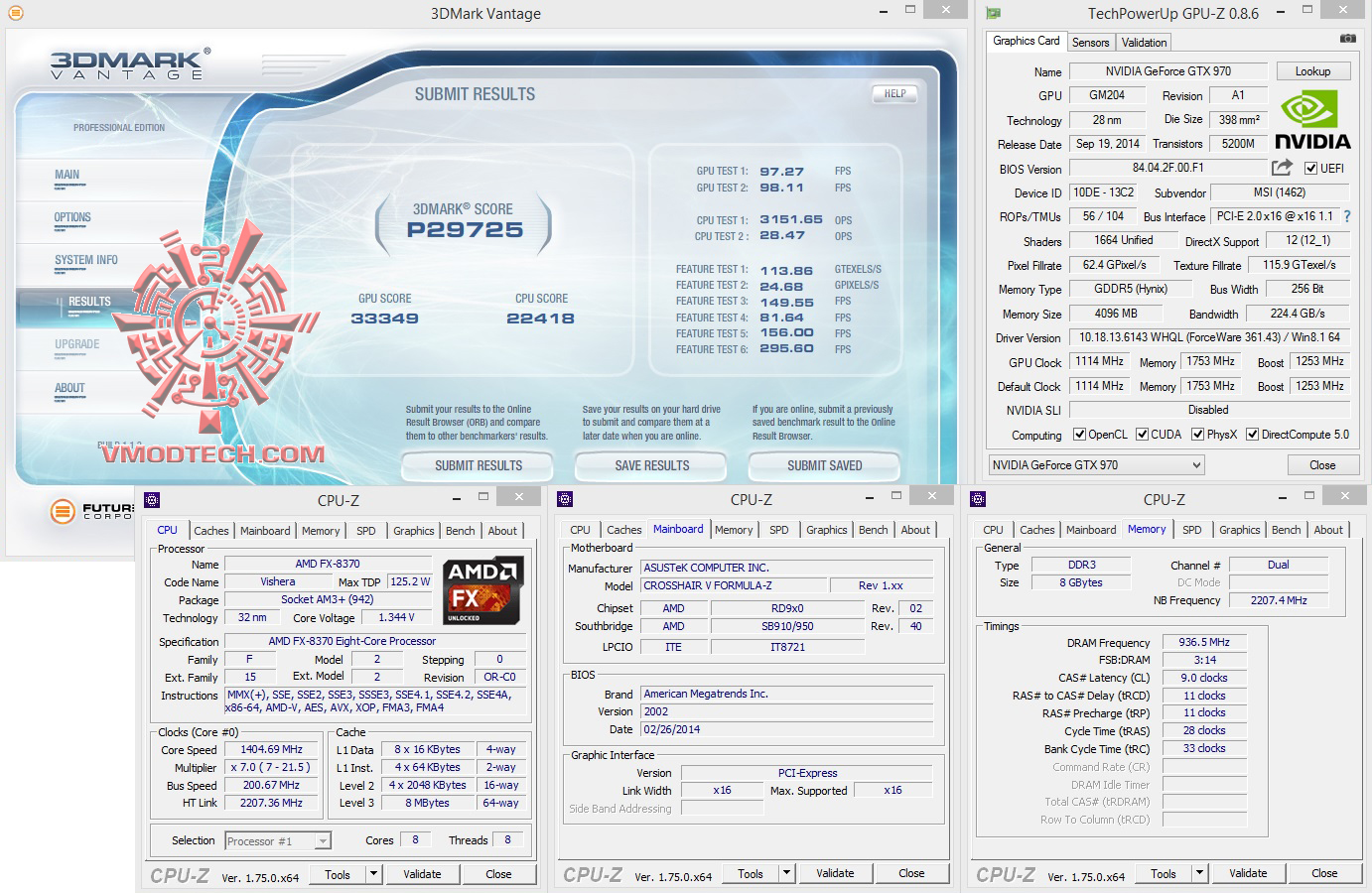Open the Main menu in 3DMark sidebar

[x=67, y=175]
